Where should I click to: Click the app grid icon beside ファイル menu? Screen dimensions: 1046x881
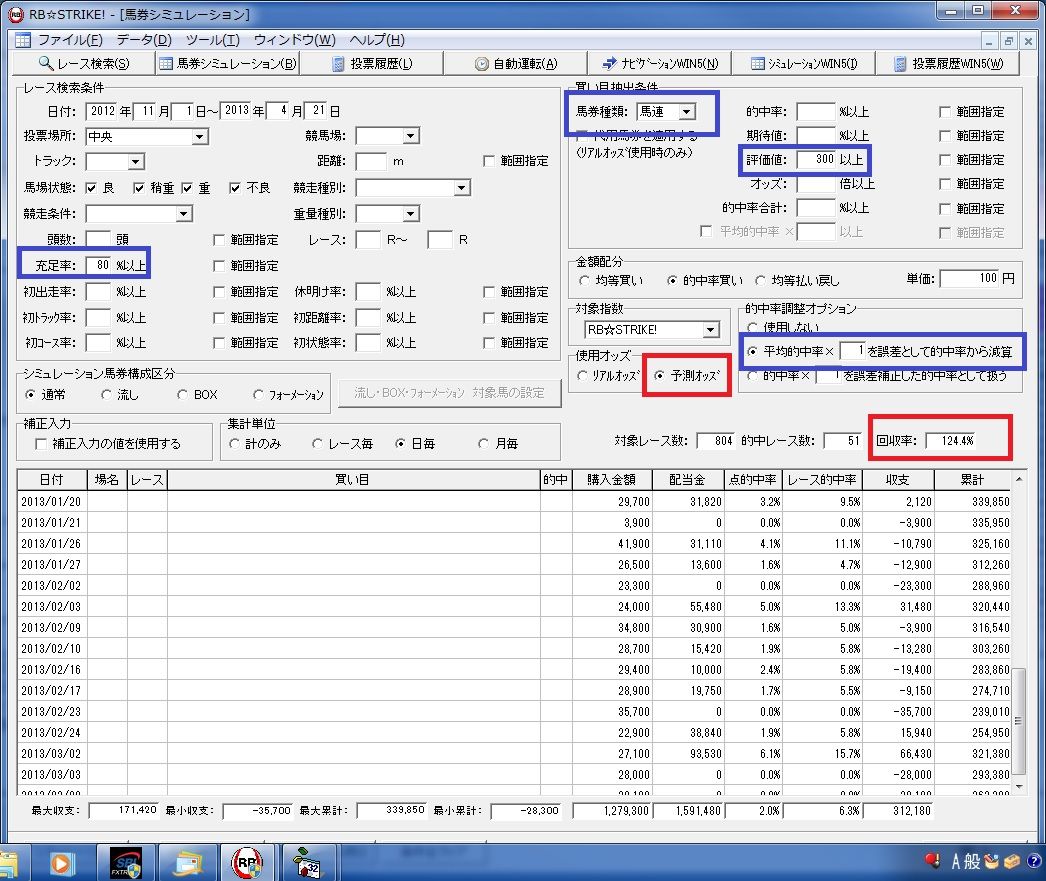(23, 40)
